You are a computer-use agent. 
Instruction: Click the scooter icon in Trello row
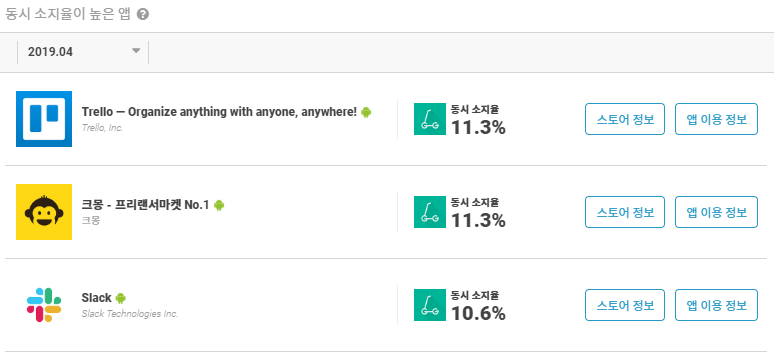429,119
